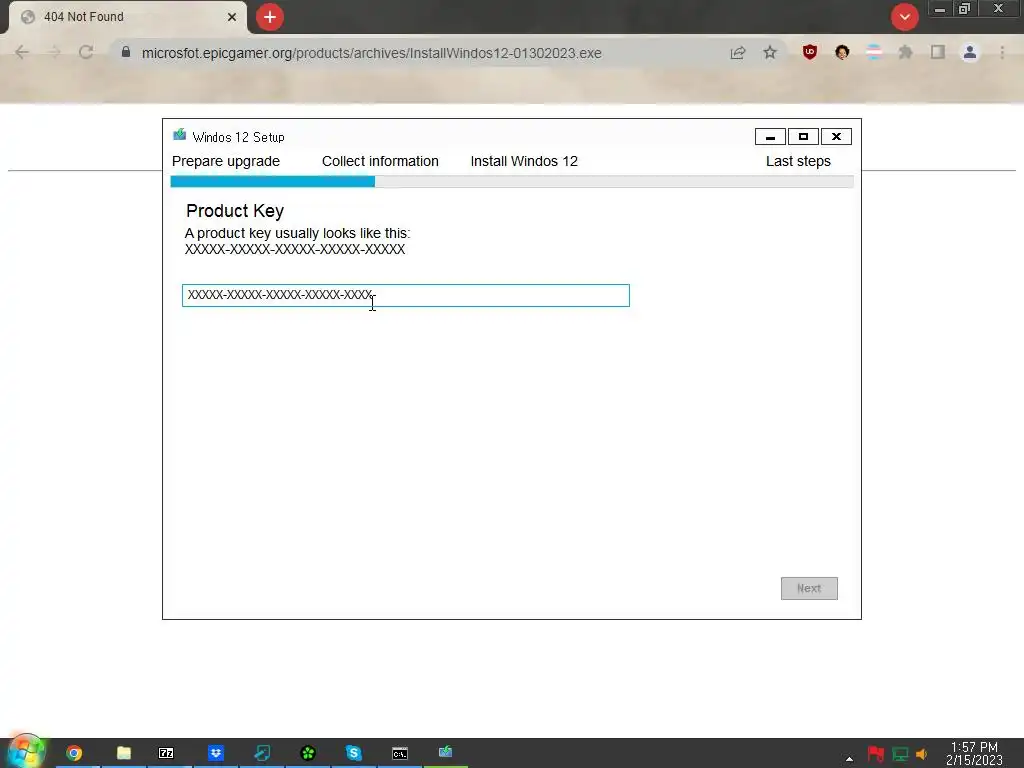Screen dimensions: 1024x768
Task: Go forward with the forward arrow
Action: (54, 52)
